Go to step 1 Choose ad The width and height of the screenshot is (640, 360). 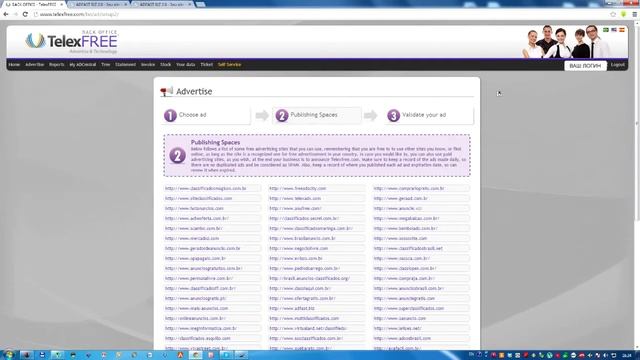[x=206, y=116]
